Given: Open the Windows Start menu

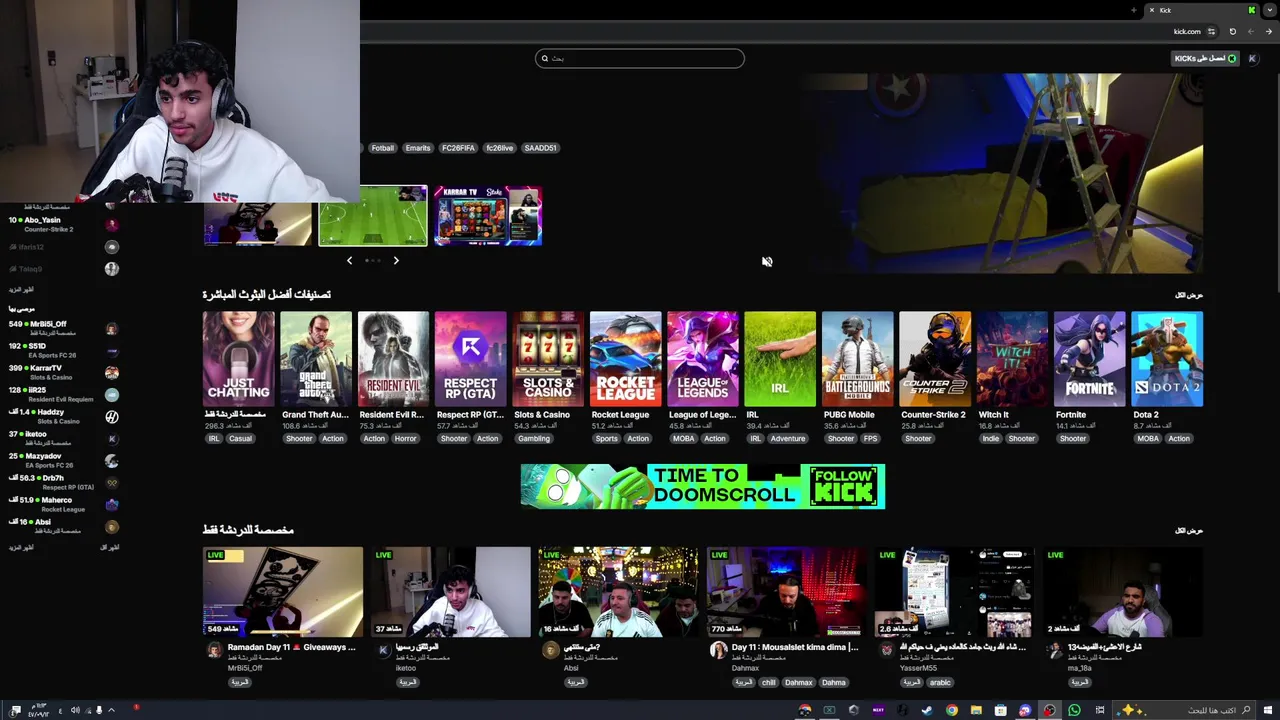Looking at the screenshot, I should [1269, 710].
